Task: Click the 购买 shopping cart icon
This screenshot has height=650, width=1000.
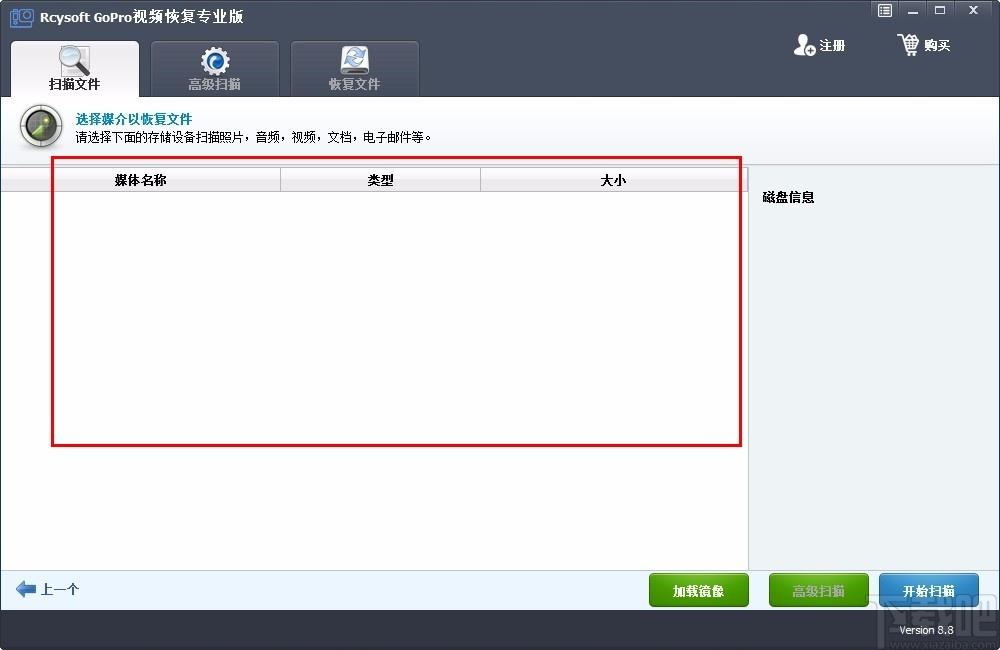Action: tap(909, 45)
